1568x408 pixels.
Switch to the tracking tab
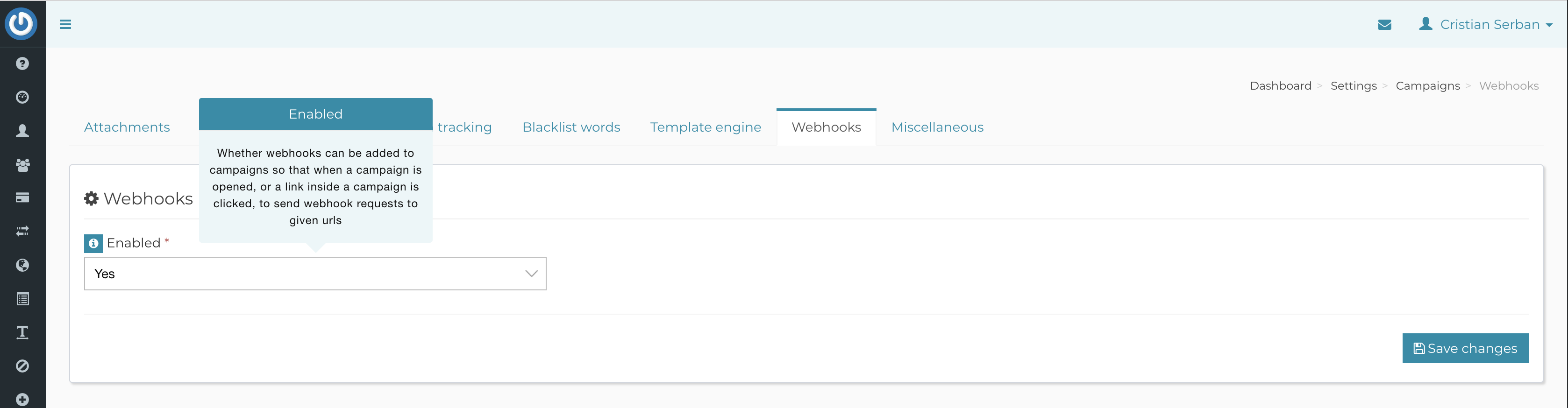click(464, 127)
